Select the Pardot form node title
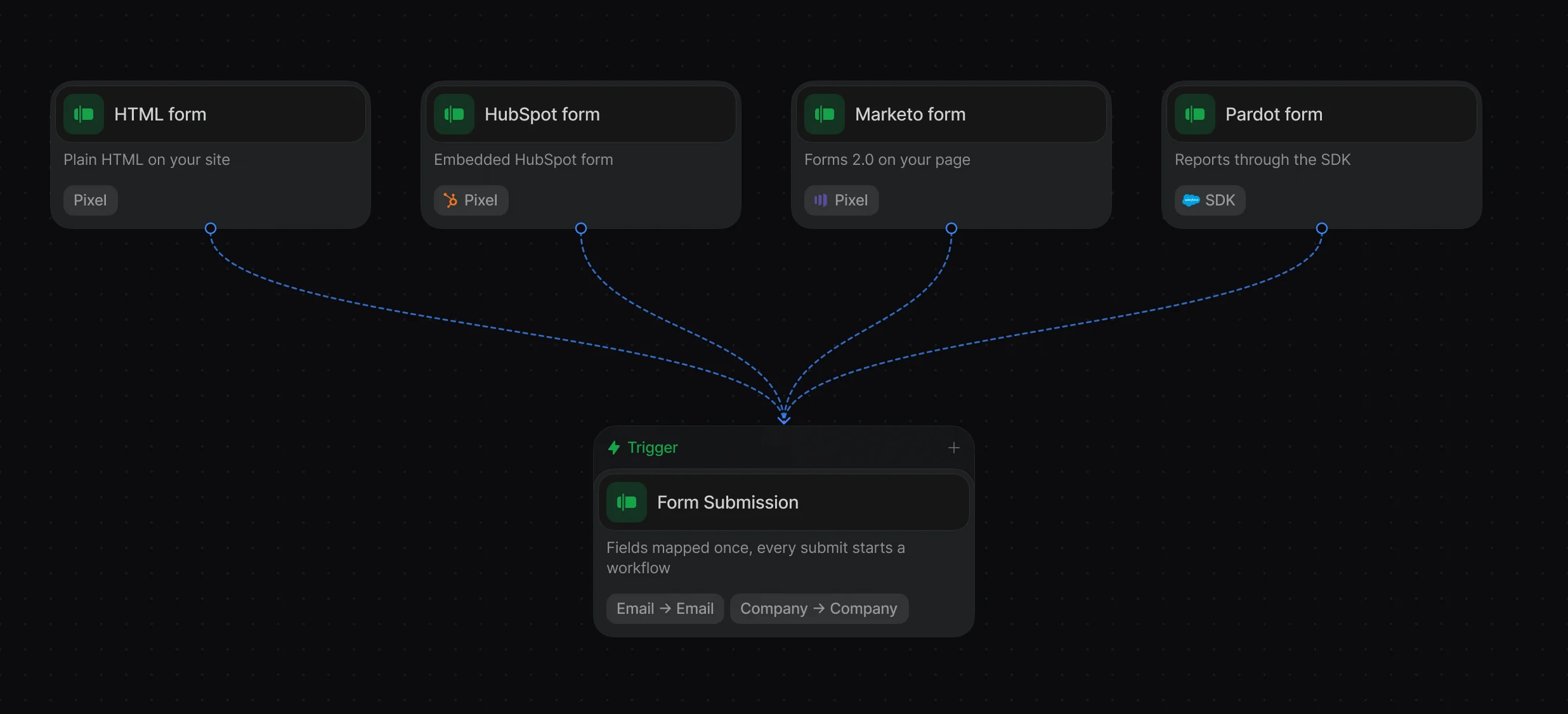The image size is (1568, 714). tap(1274, 114)
